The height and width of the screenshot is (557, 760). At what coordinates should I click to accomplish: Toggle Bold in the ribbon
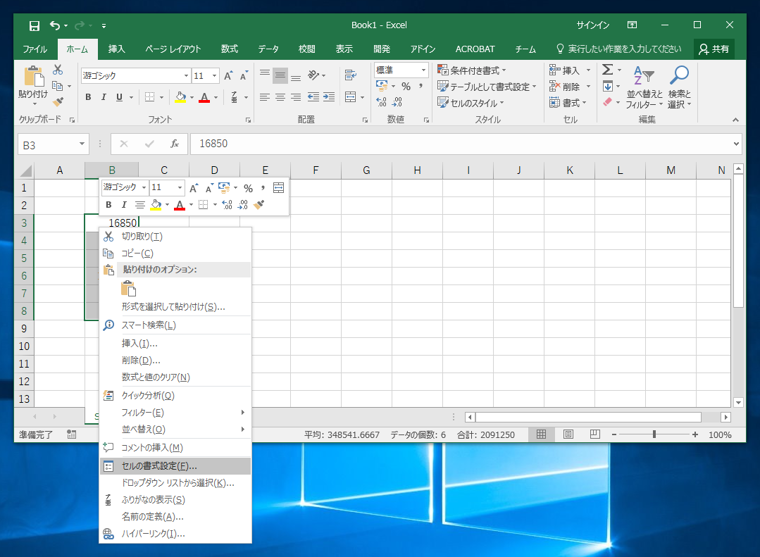[x=88, y=97]
